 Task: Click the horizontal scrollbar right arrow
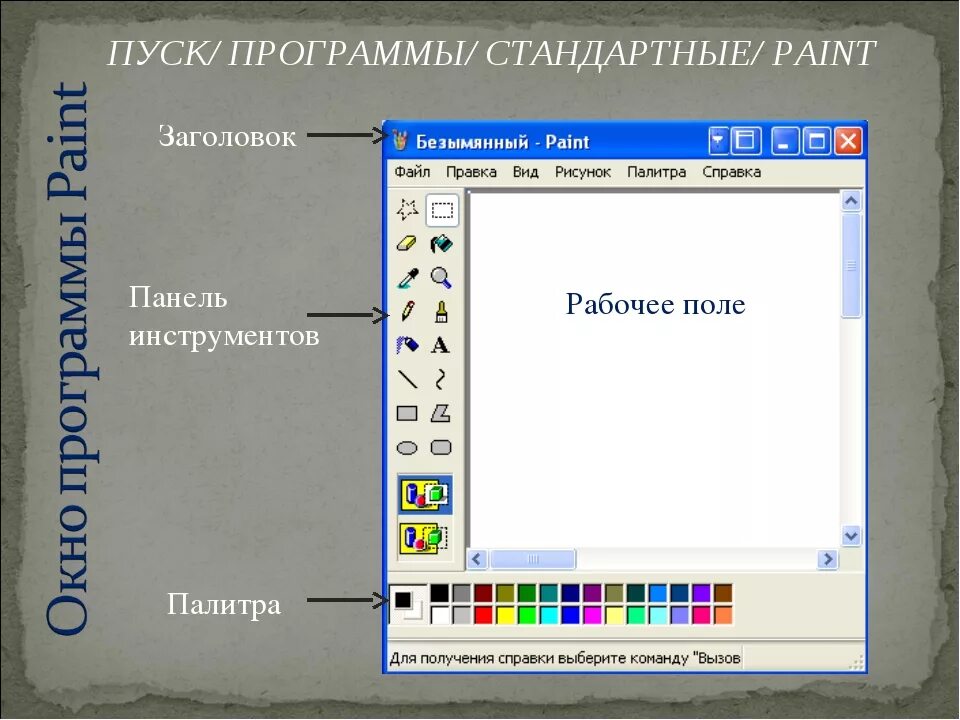point(828,559)
